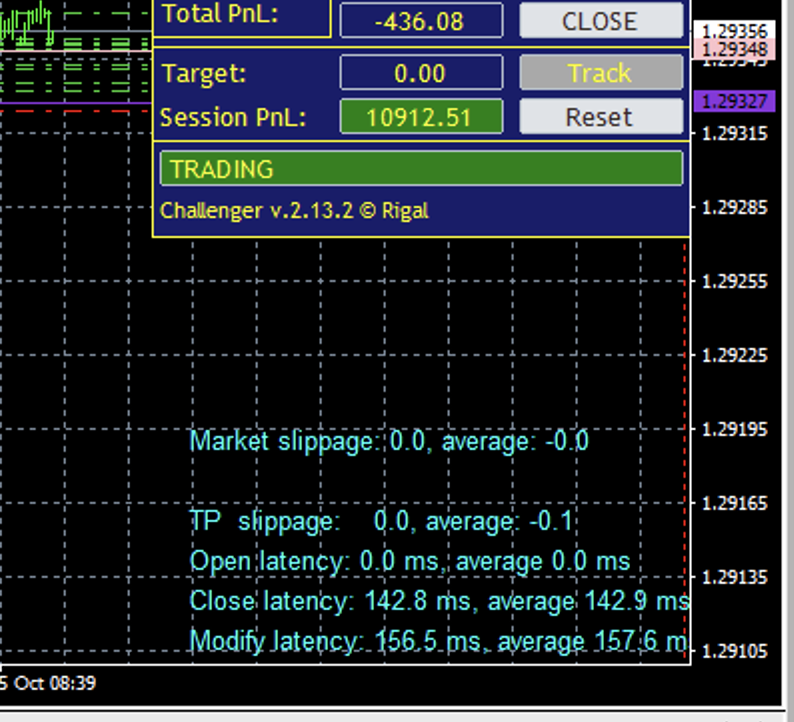
Task: Click the green candlestick bars on chart
Action: click(27, 23)
